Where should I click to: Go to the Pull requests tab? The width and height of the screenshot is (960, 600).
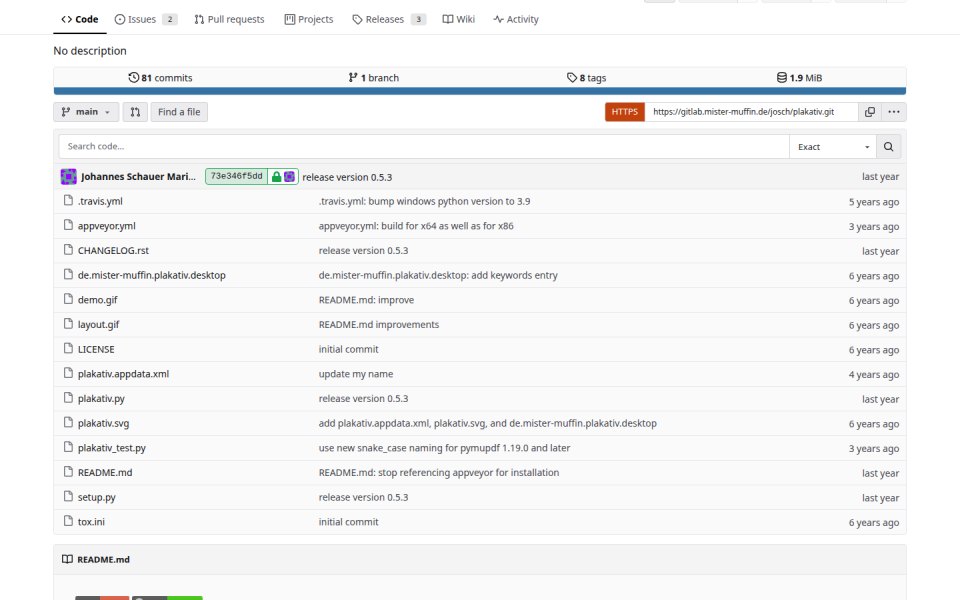(230, 20)
